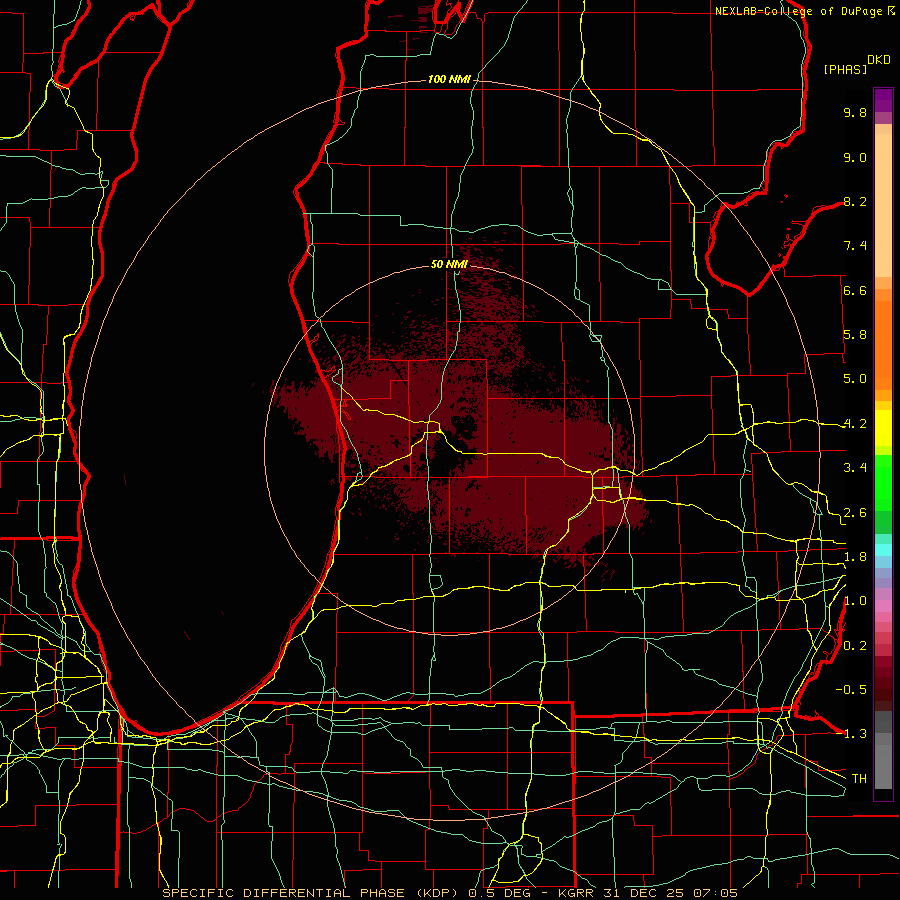Click the 2.6 scale value
Image resolution: width=900 pixels, height=900 pixels.
tap(855, 513)
